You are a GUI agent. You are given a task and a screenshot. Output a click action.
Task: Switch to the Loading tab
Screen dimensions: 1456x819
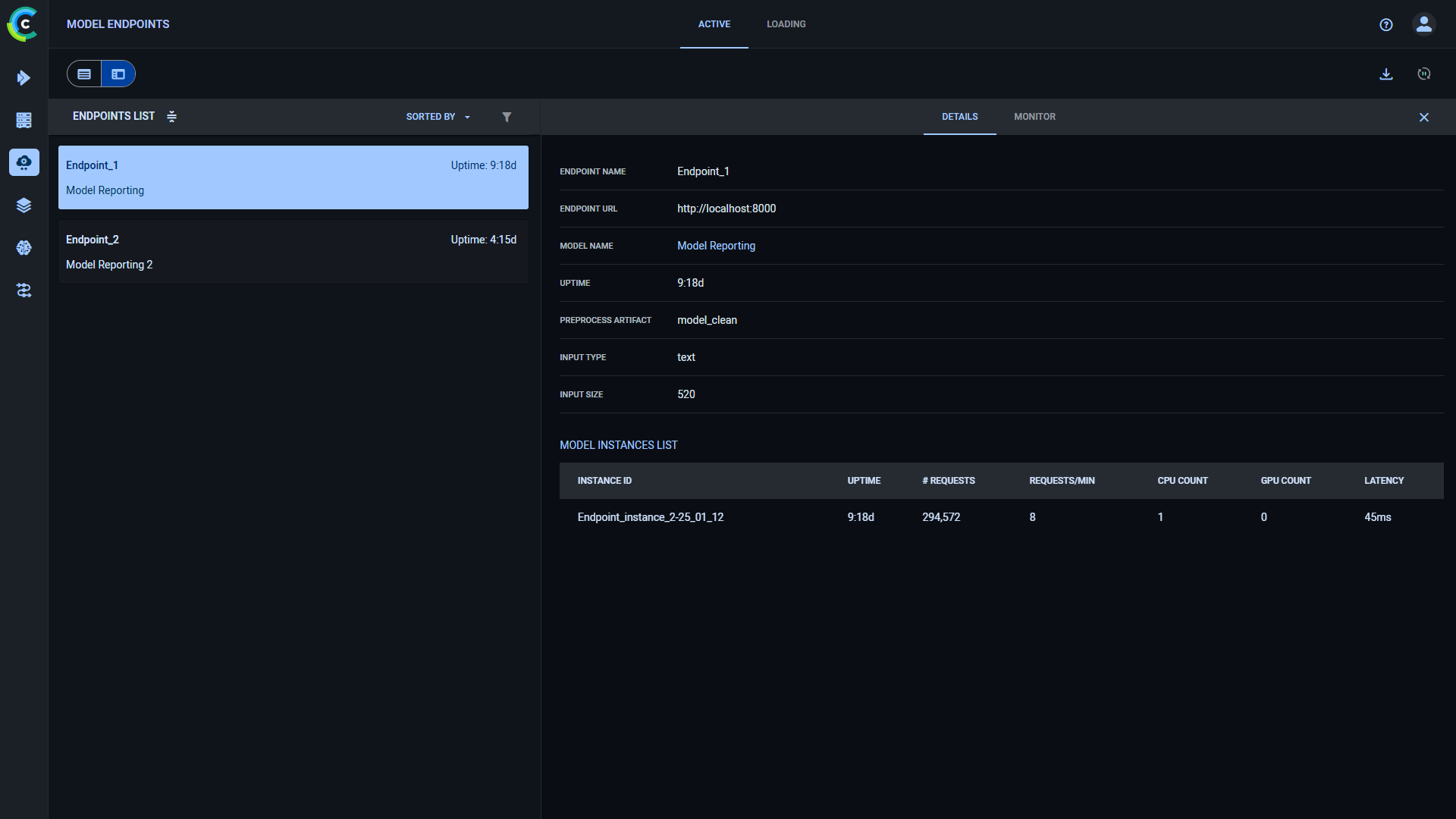pyautogui.click(x=786, y=24)
